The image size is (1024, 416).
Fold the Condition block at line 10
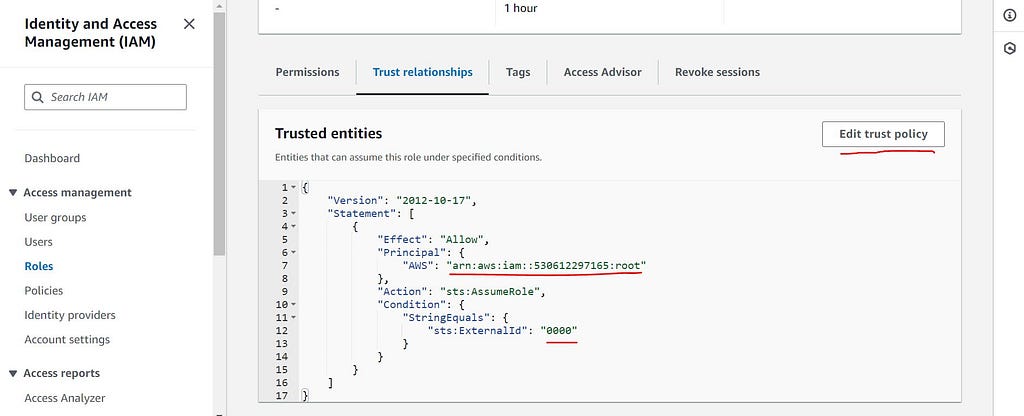click(294, 304)
